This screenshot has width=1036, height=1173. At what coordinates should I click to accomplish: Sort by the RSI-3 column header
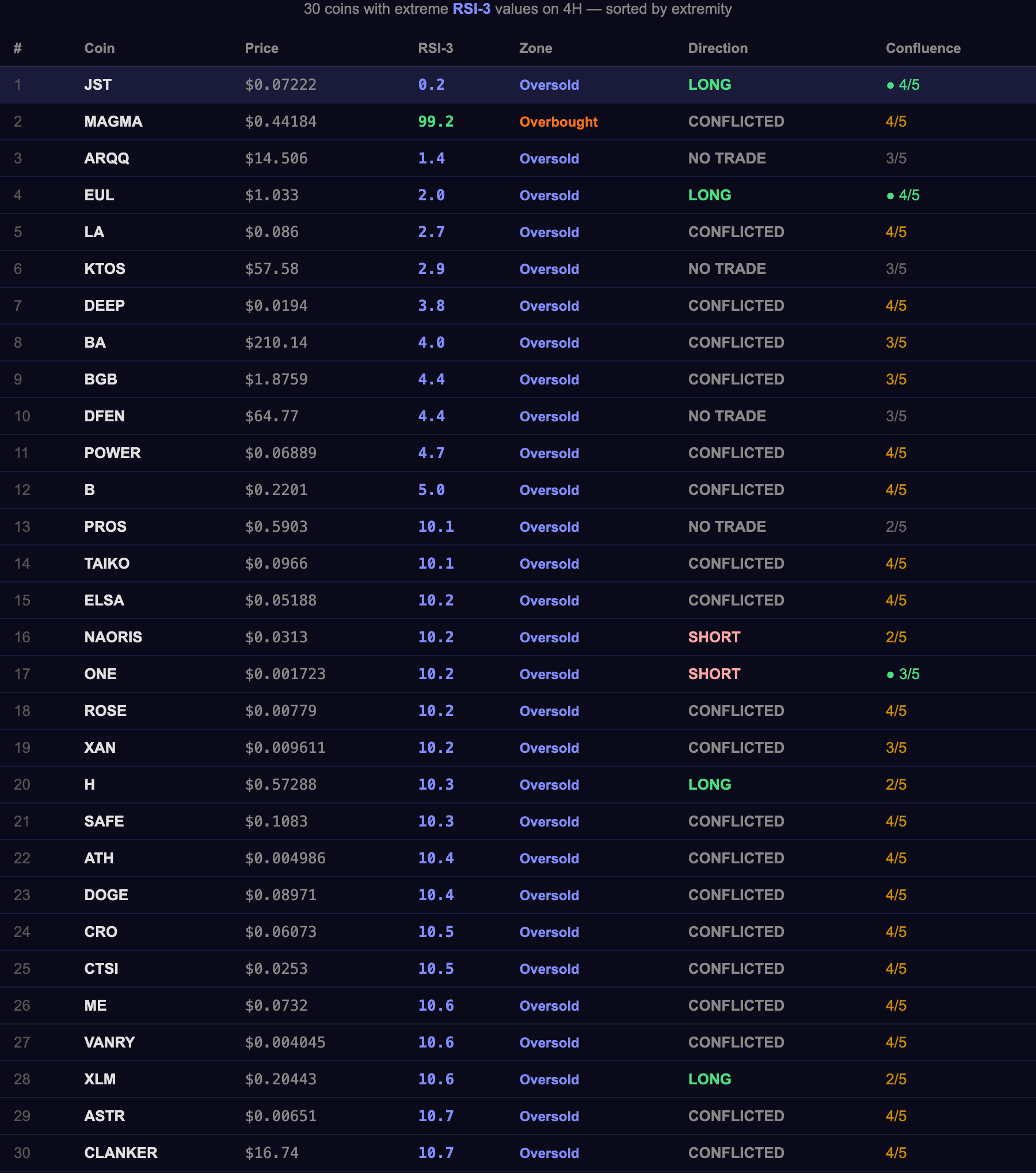[x=436, y=48]
